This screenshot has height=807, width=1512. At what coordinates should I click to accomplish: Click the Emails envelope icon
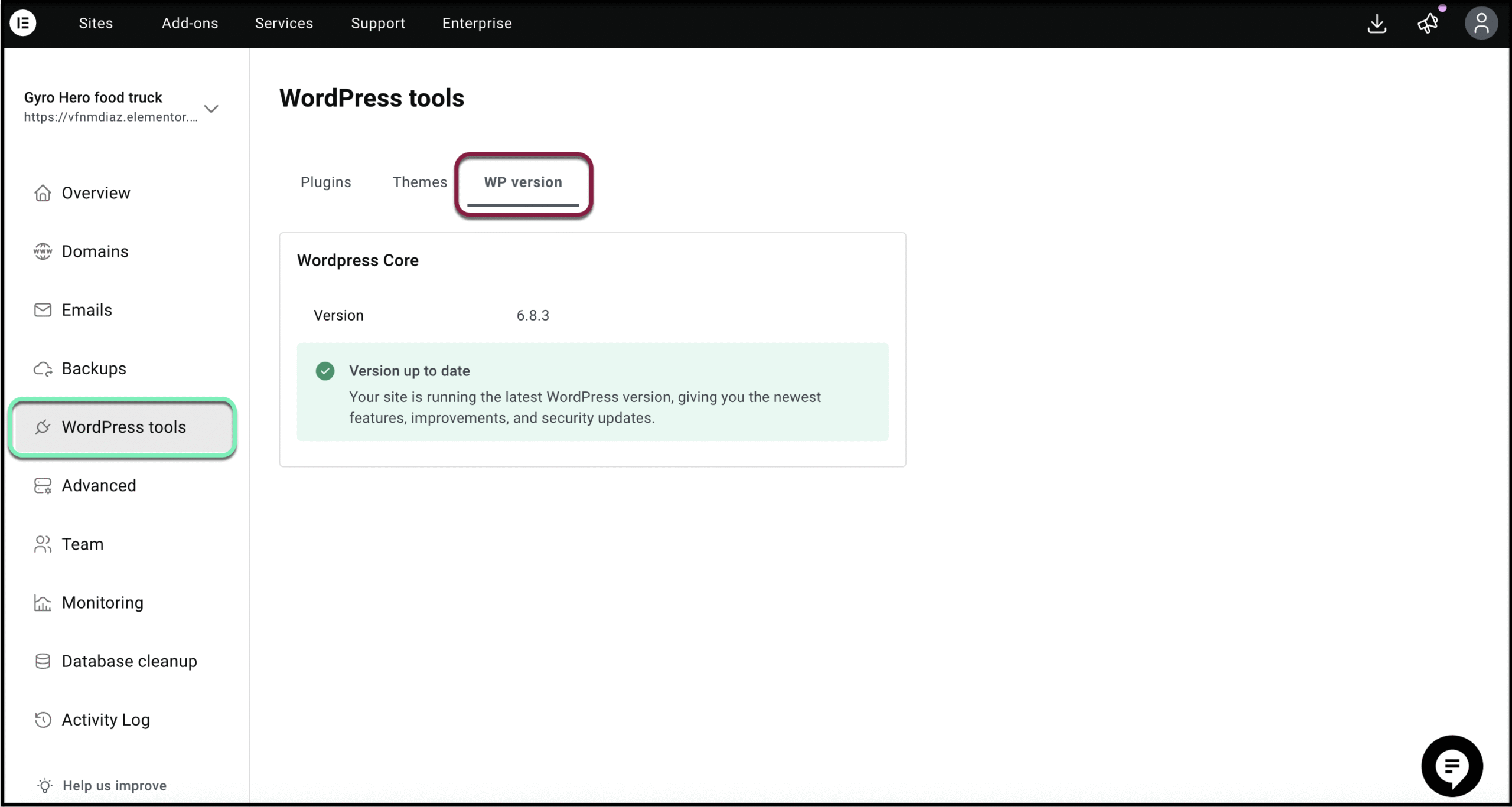pyautogui.click(x=43, y=310)
